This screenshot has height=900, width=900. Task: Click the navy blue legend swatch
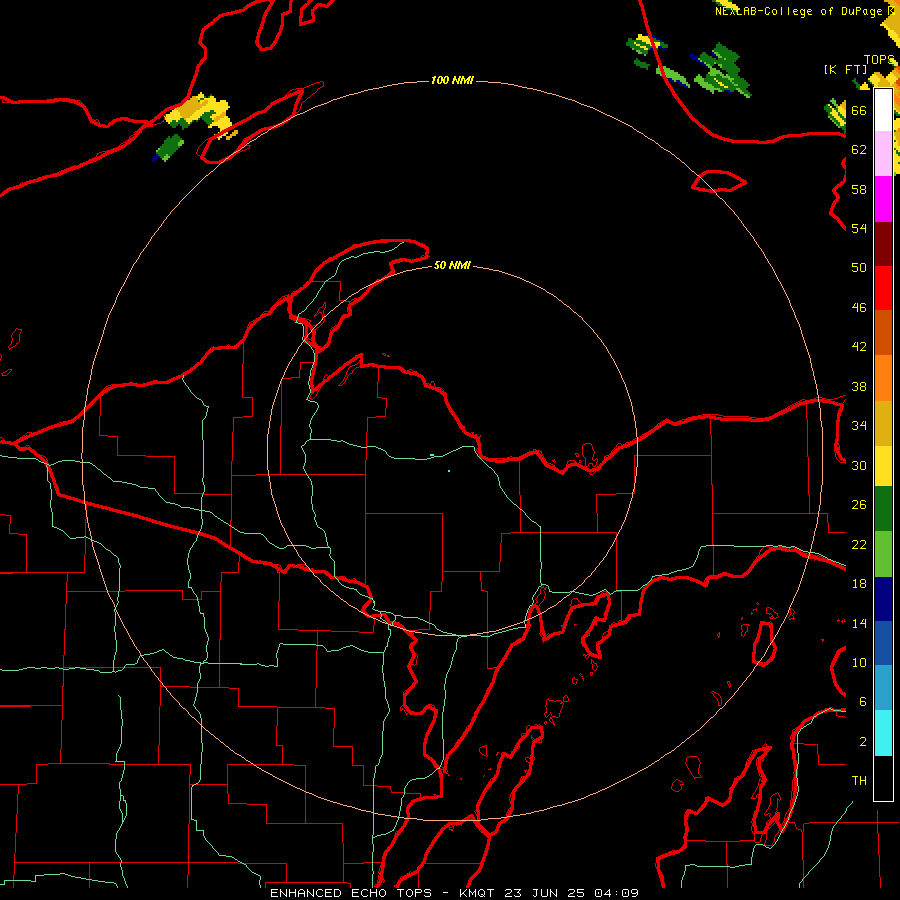point(883,599)
